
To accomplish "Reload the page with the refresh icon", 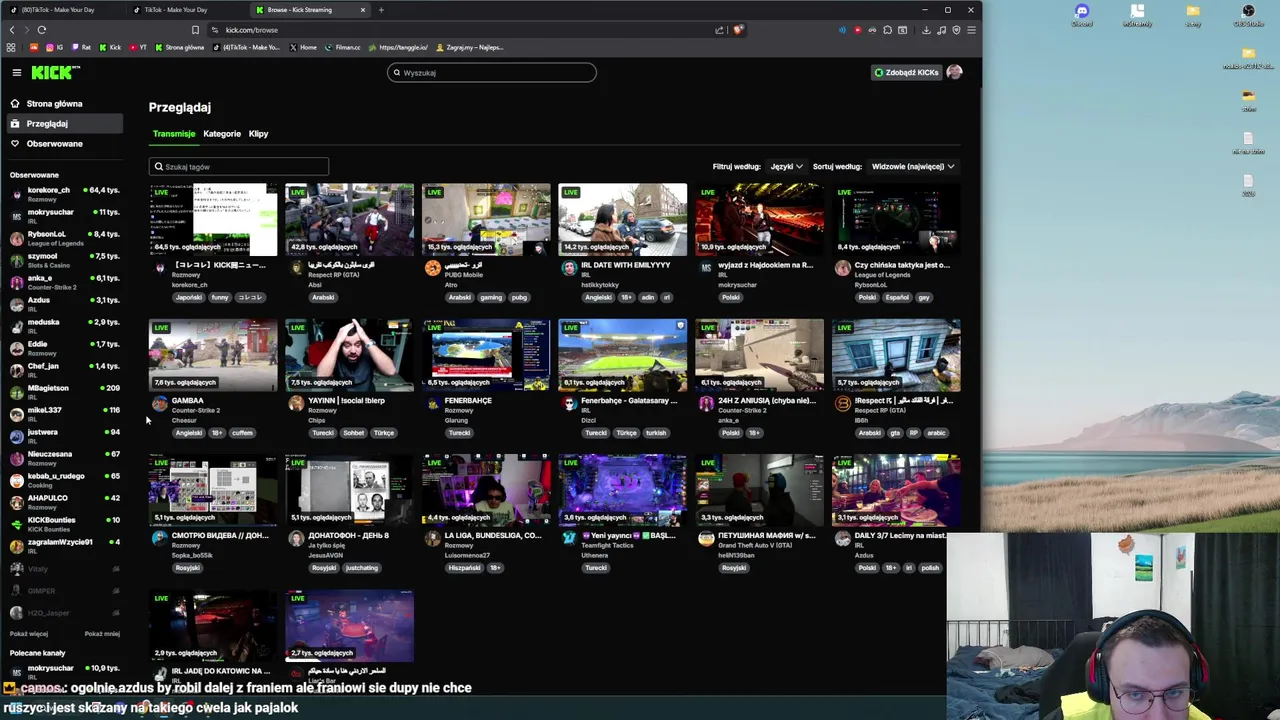I will point(42,30).
